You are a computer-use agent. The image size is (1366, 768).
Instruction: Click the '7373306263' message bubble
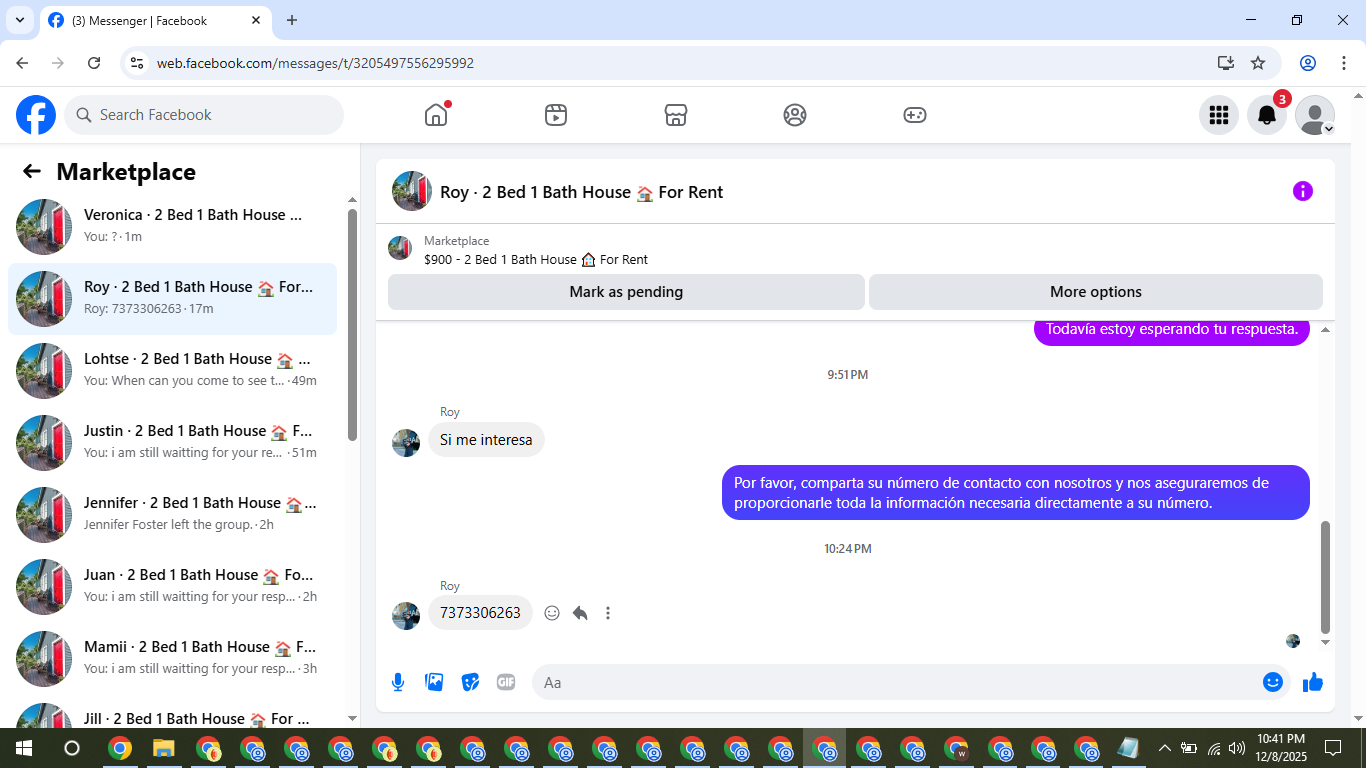[480, 613]
